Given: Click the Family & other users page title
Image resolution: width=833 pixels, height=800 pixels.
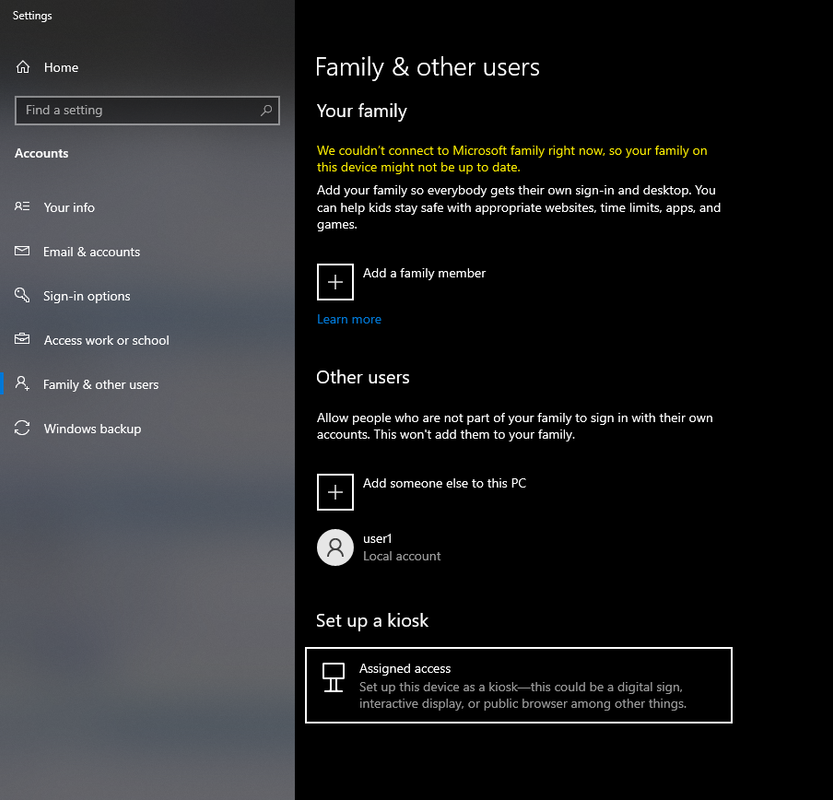Looking at the screenshot, I should [x=427, y=67].
